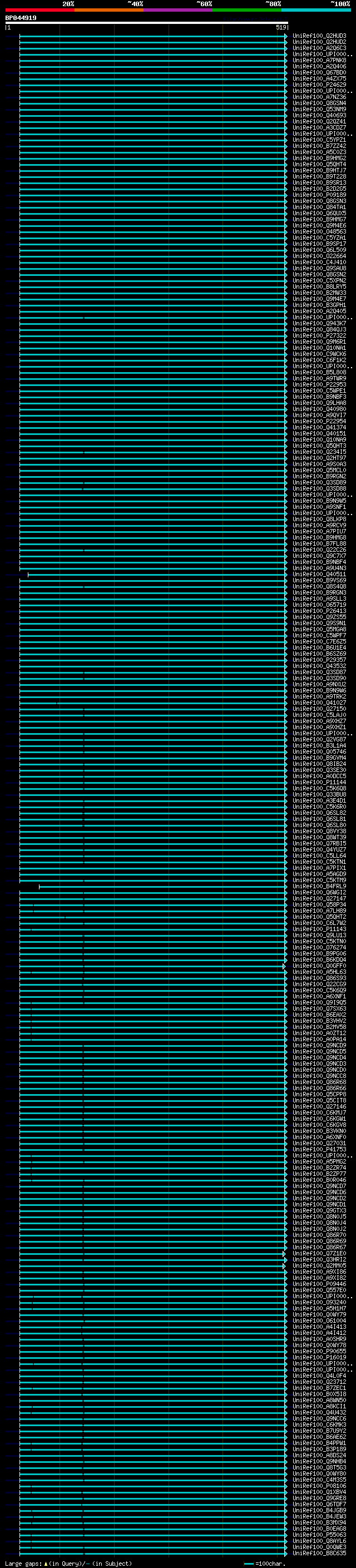The height and width of the screenshot is (1568, 356).
Task: Select hit label UniRef100_B9HMG2
Action: (x=319, y=159)
